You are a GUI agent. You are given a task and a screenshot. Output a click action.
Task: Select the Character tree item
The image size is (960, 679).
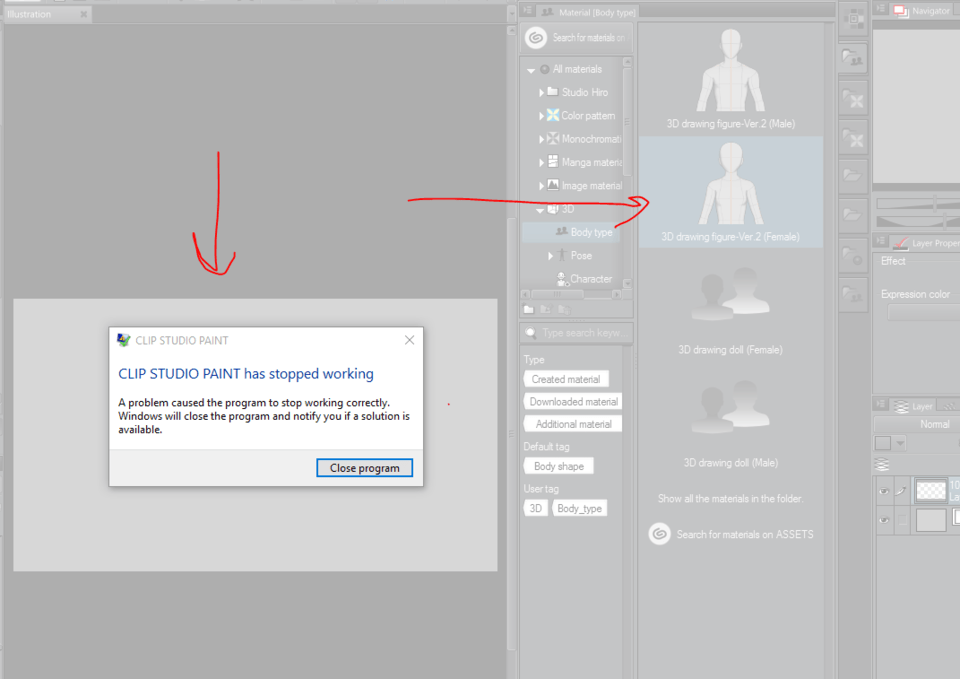(583, 279)
